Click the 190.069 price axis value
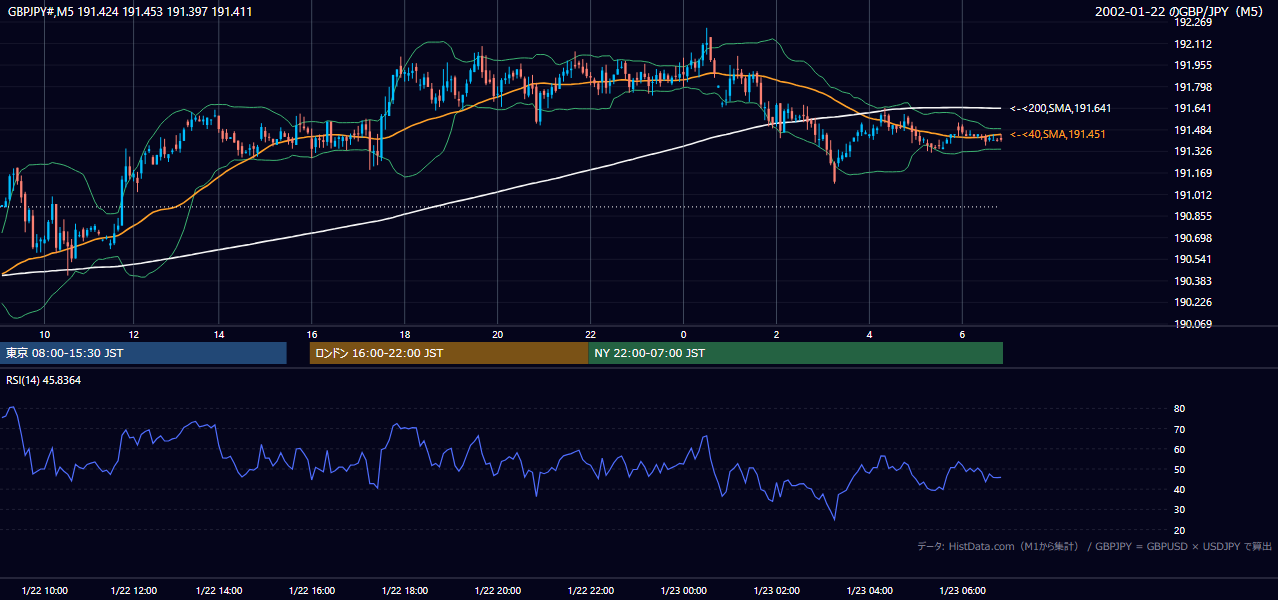The image size is (1278, 600). pyautogui.click(x=1193, y=324)
